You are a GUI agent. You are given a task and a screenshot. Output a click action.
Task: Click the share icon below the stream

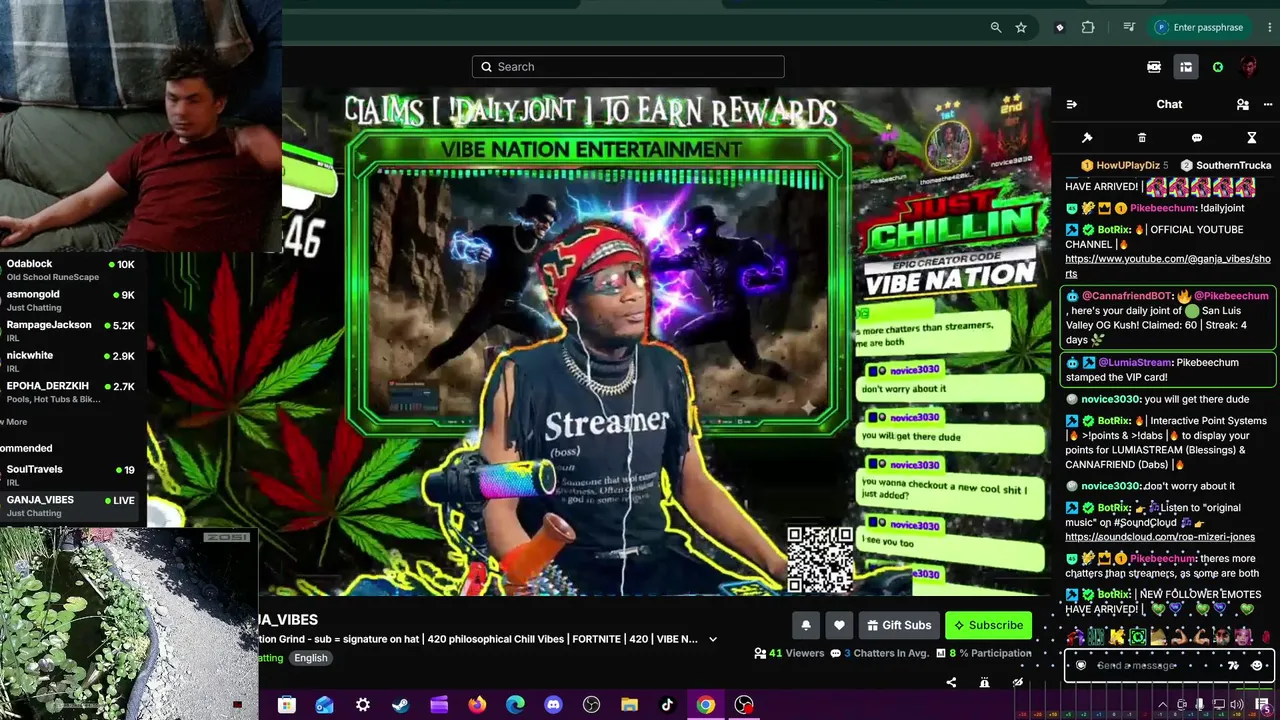coord(951,683)
